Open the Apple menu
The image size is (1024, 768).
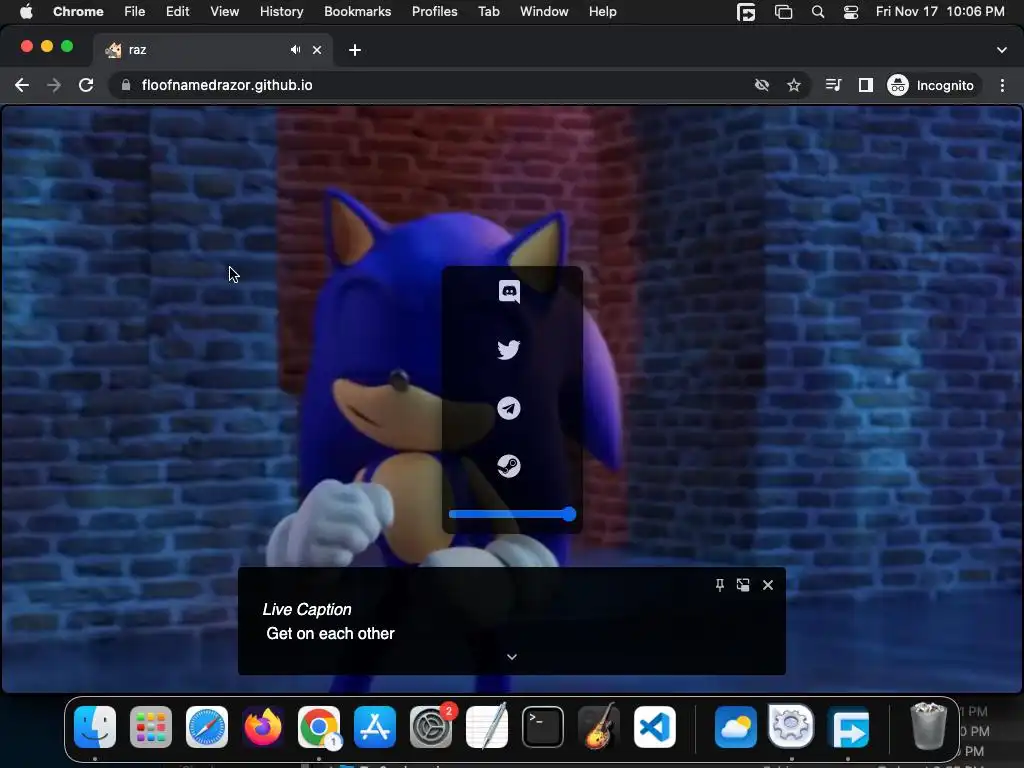[26, 12]
